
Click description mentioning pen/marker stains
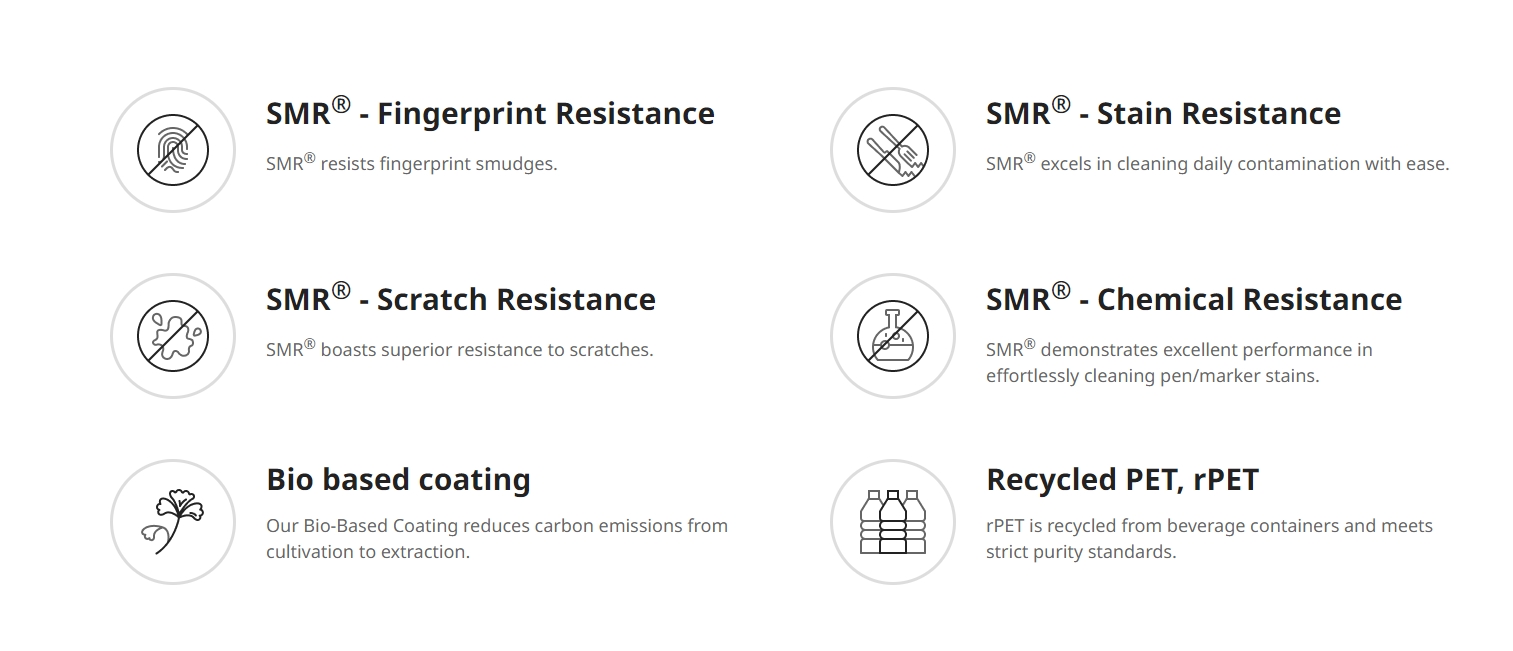coord(1179,362)
